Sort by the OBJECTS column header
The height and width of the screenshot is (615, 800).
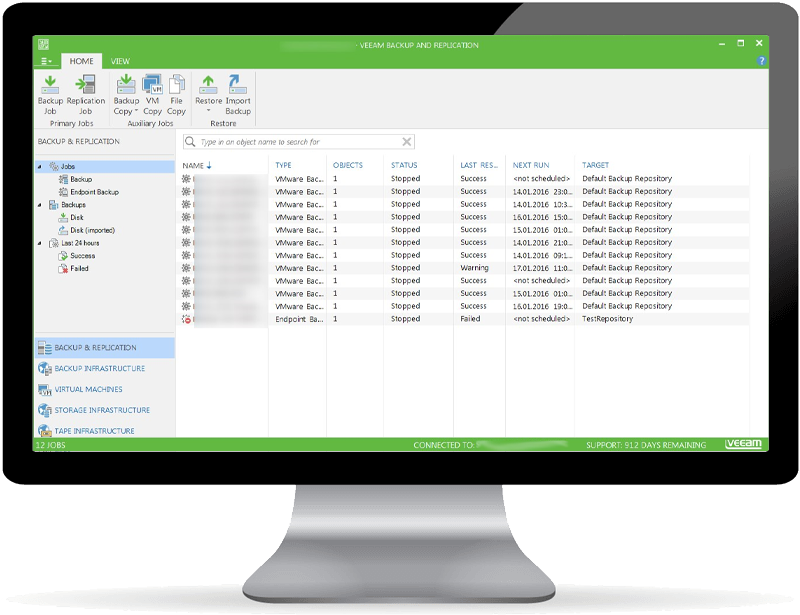[x=348, y=165]
